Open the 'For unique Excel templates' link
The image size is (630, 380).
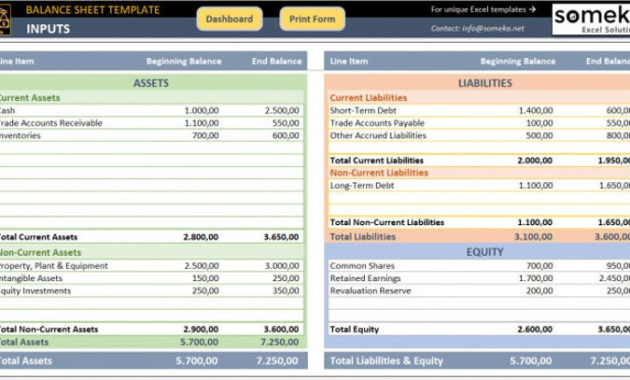click(483, 9)
